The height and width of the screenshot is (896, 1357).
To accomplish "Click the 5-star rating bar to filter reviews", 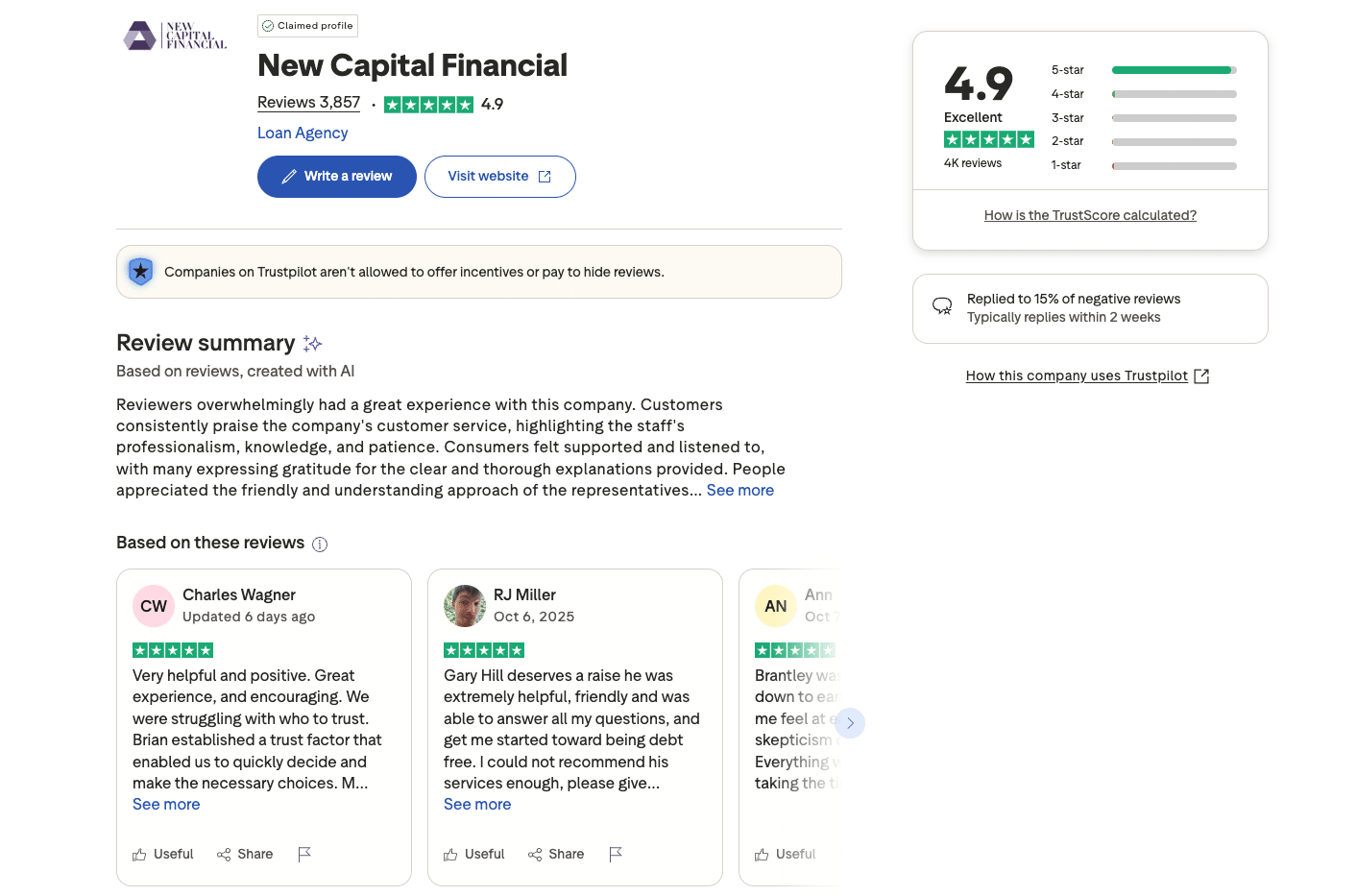I will (1174, 69).
